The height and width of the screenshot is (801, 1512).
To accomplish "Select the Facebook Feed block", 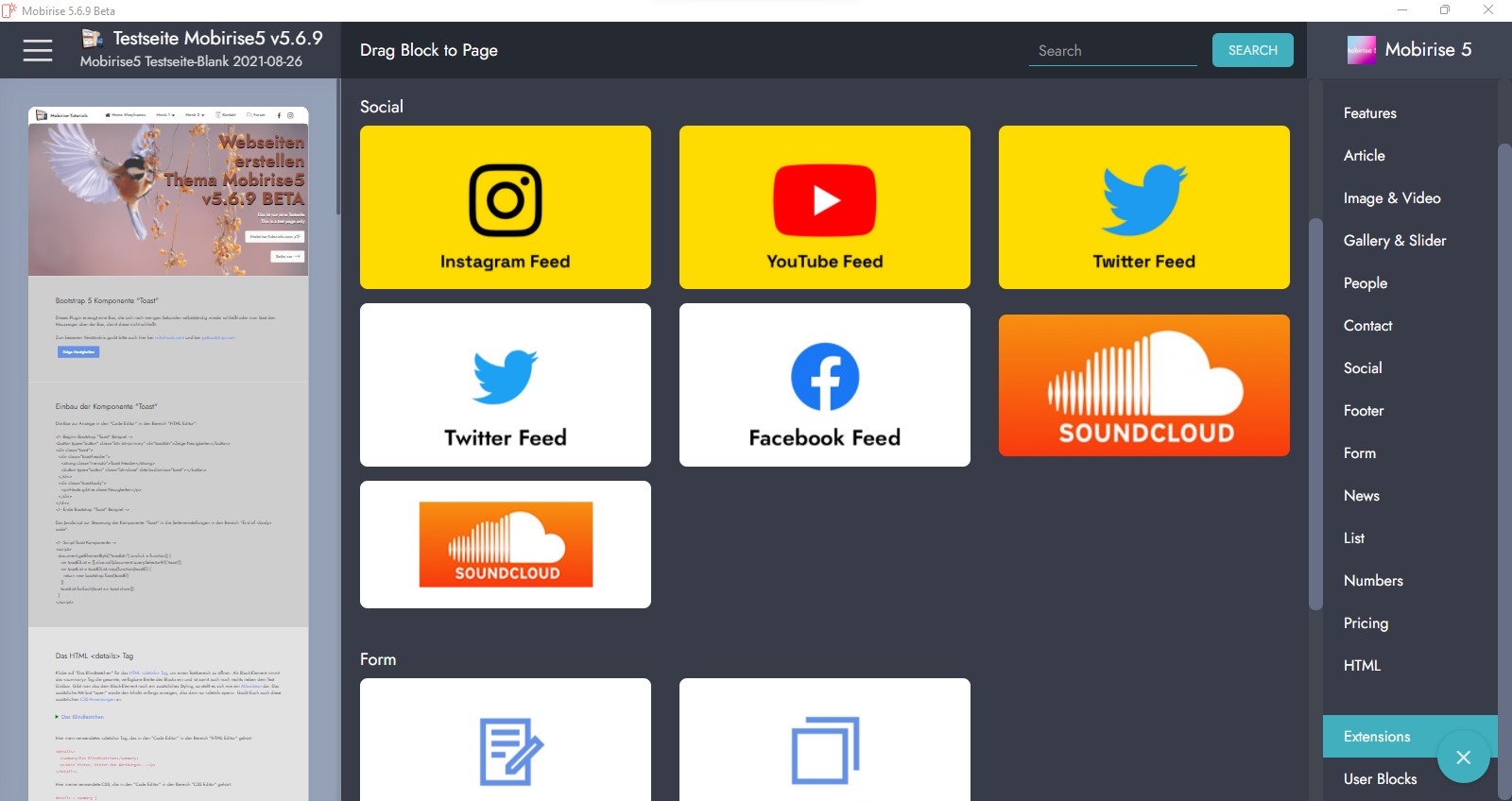I will point(825,384).
